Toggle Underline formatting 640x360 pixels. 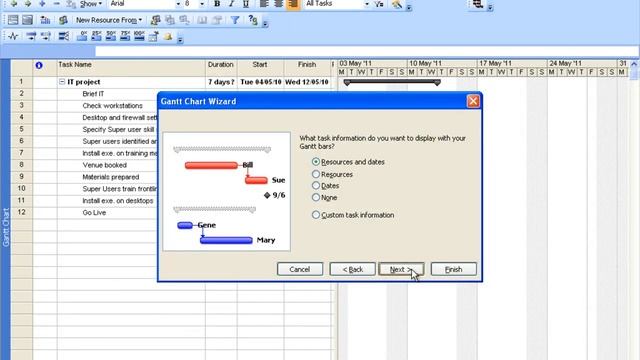(246, 4)
